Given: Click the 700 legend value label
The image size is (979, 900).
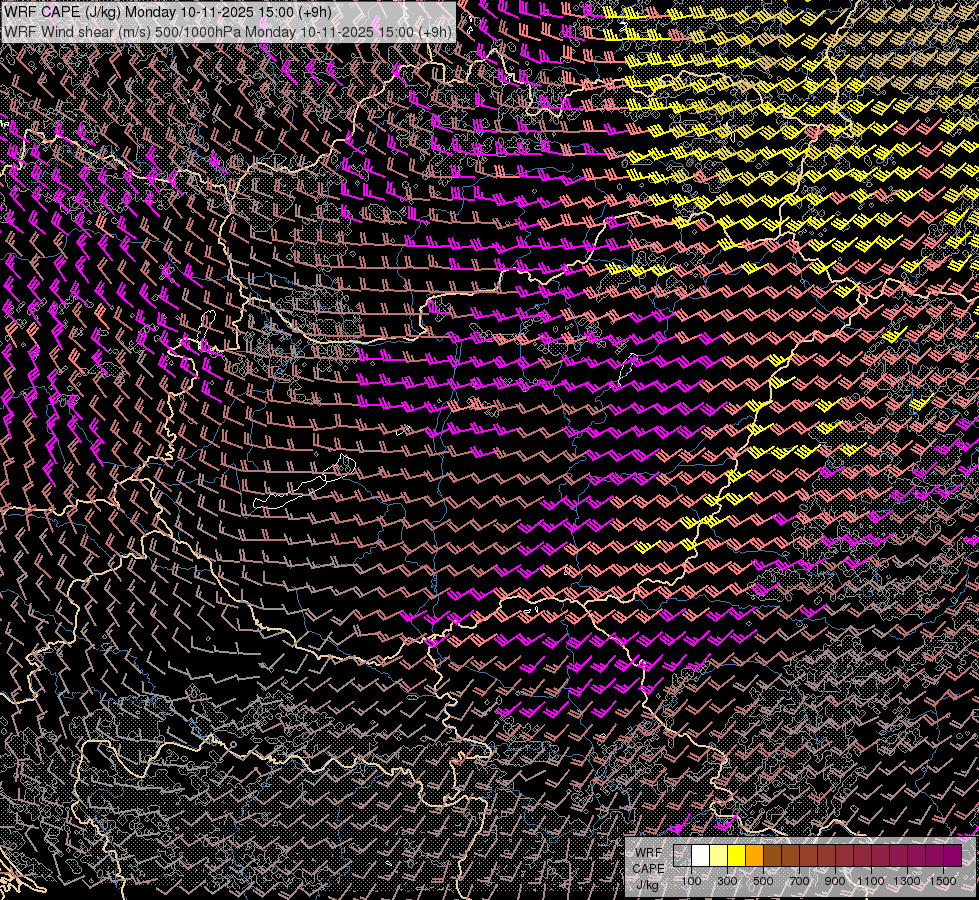Looking at the screenshot, I should point(799,881).
